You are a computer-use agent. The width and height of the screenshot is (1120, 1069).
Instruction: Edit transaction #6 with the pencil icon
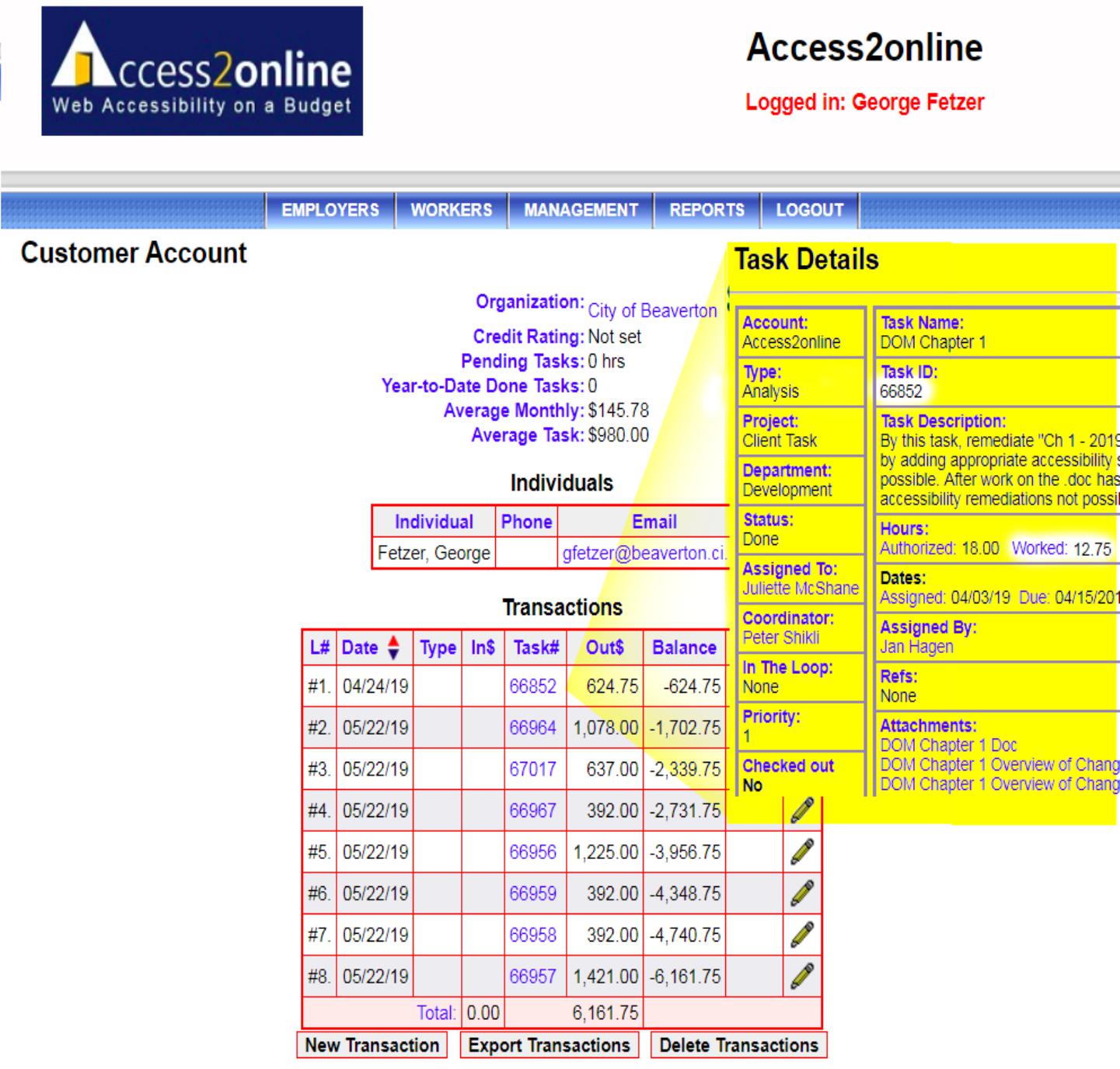(x=801, y=893)
